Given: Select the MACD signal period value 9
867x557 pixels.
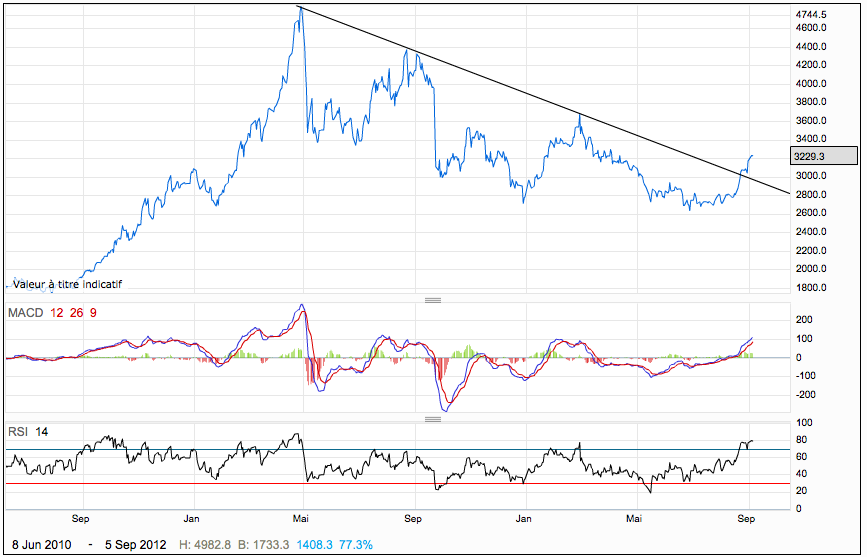Looking at the screenshot, I should point(93,313).
